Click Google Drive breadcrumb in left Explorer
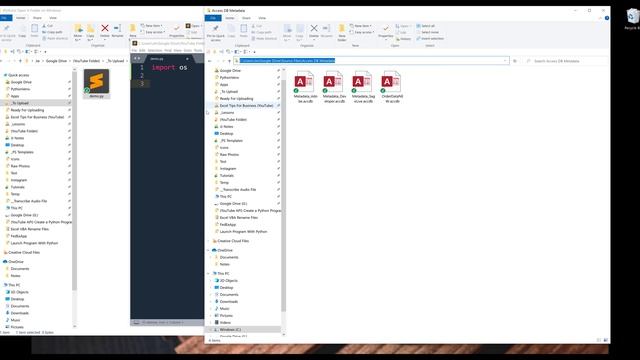 pyautogui.click(x=56, y=61)
